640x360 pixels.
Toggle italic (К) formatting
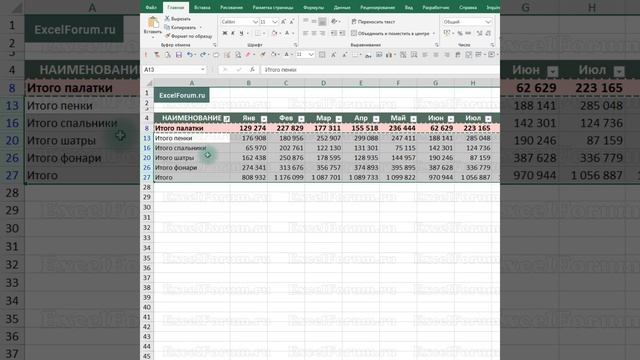tap(233, 33)
